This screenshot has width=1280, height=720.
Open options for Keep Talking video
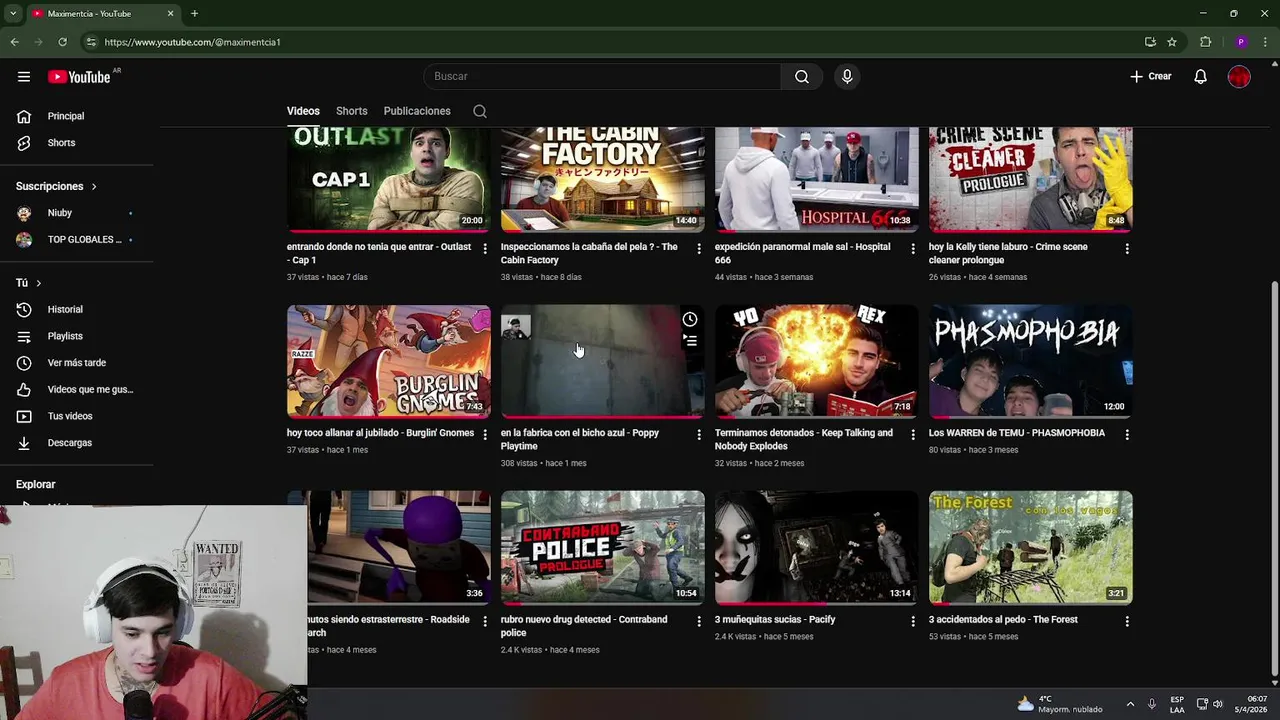(x=913, y=434)
